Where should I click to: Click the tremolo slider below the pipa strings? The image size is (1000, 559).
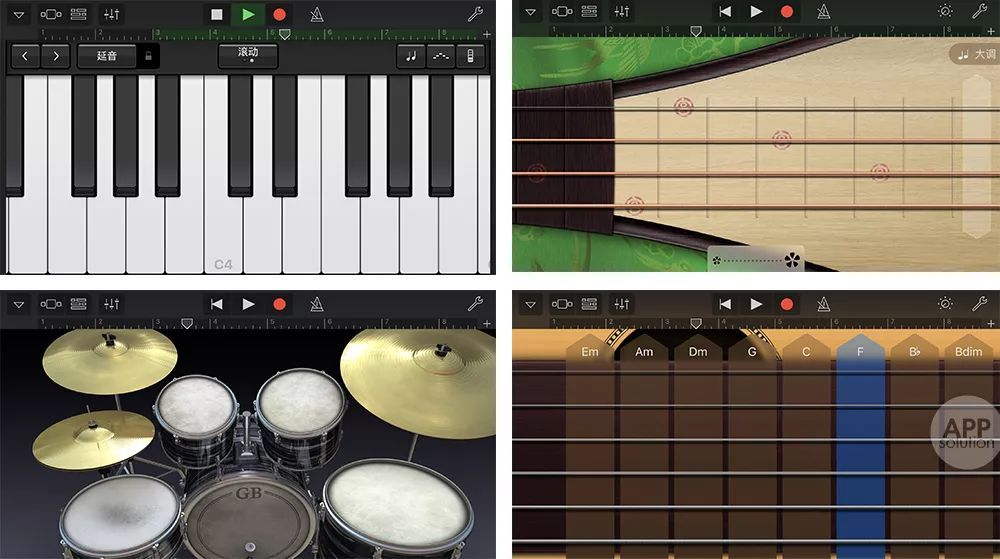tap(755, 260)
